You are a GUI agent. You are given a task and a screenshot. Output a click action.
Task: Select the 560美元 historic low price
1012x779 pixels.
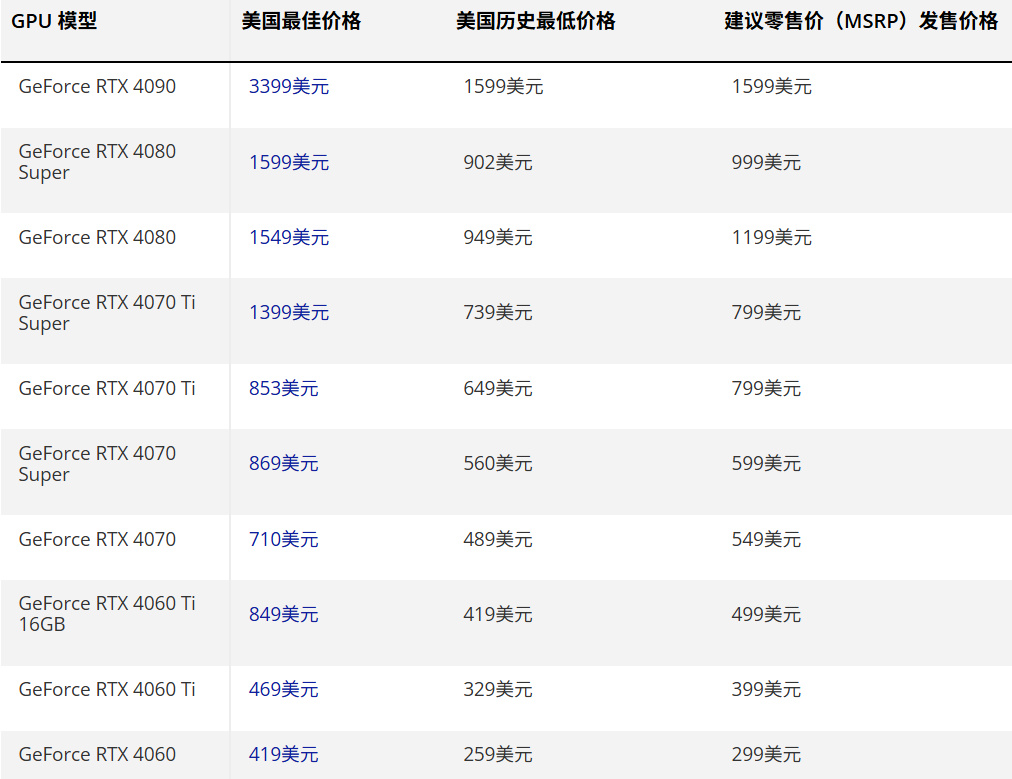click(498, 463)
